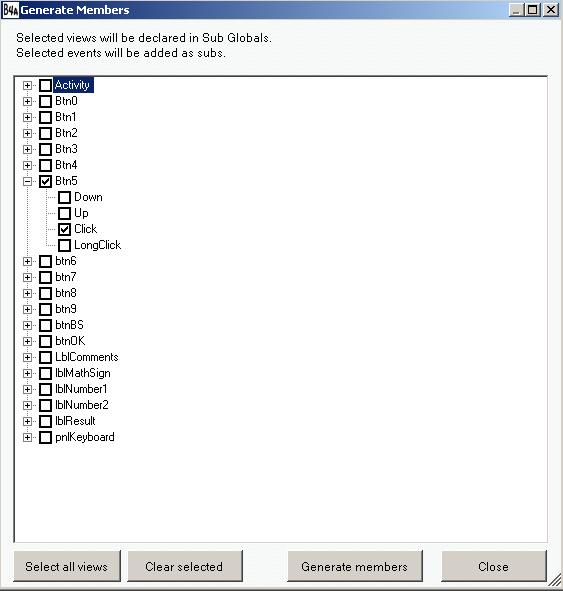This screenshot has height=591, width=563.
Task: Select the lblNumber1 tree item
Action: point(81,389)
